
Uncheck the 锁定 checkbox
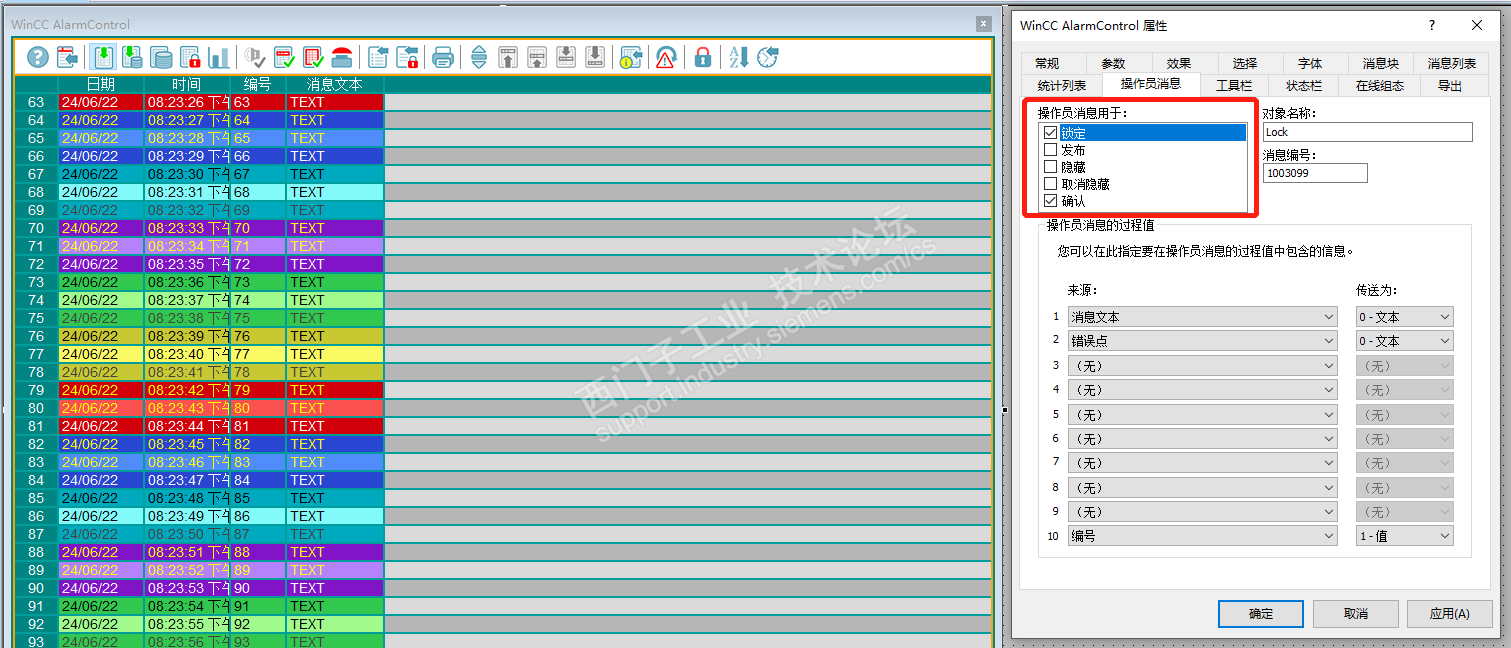[1050, 133]
